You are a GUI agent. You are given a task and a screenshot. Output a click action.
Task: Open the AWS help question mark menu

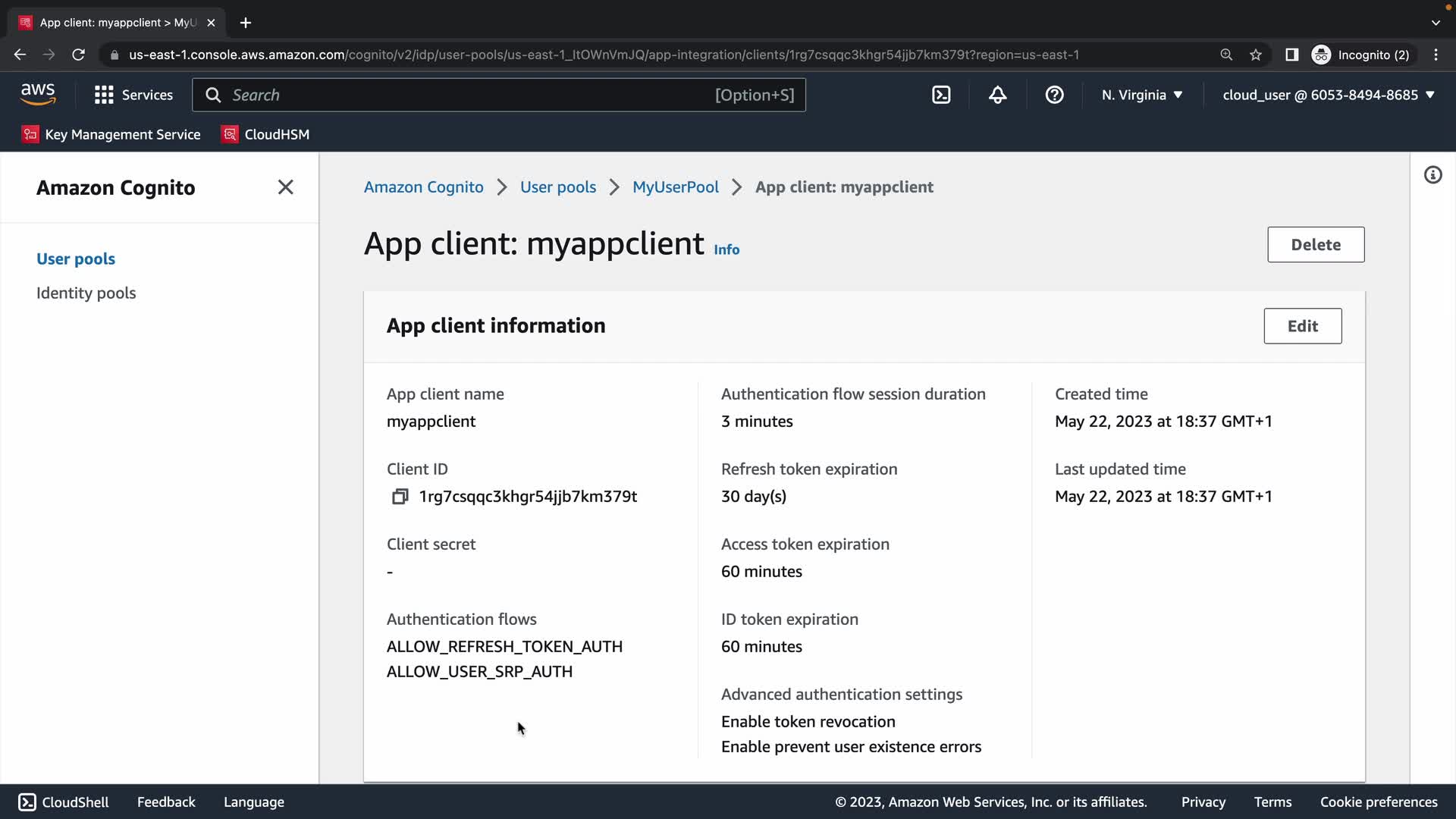click(x=1054, y=95)
